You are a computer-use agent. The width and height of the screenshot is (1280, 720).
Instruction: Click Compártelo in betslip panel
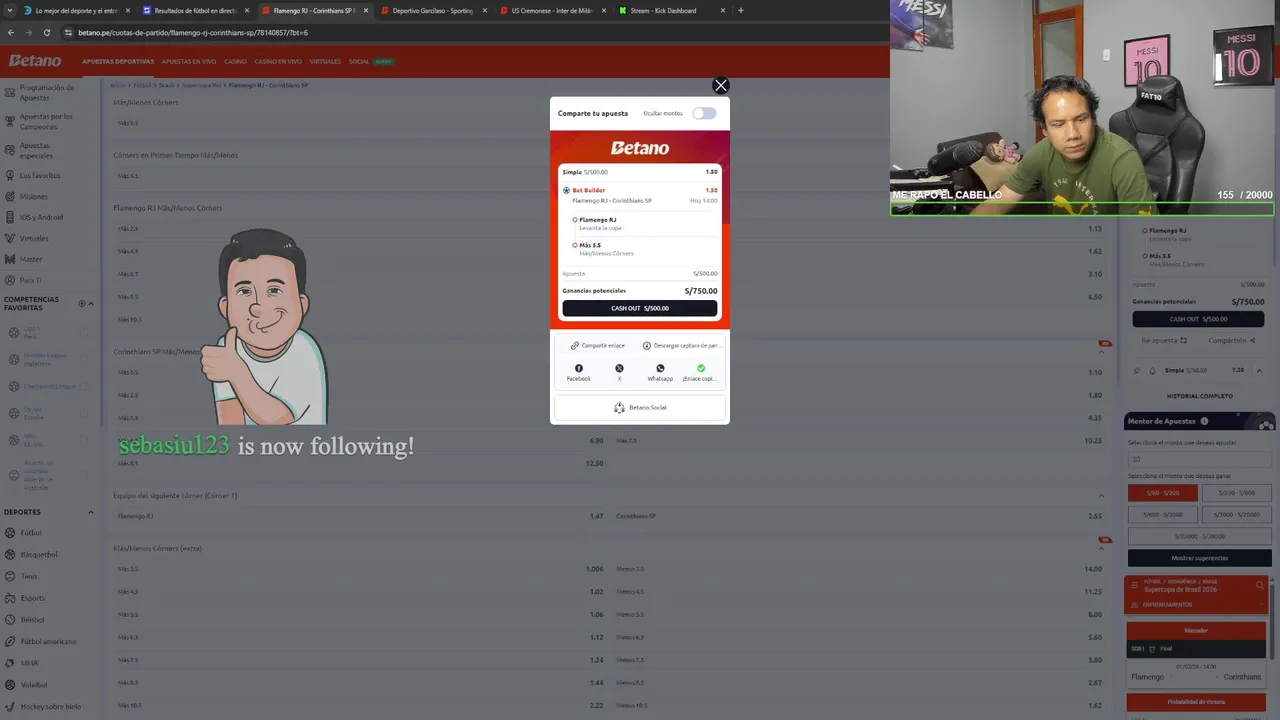(x=1230, y=341)
